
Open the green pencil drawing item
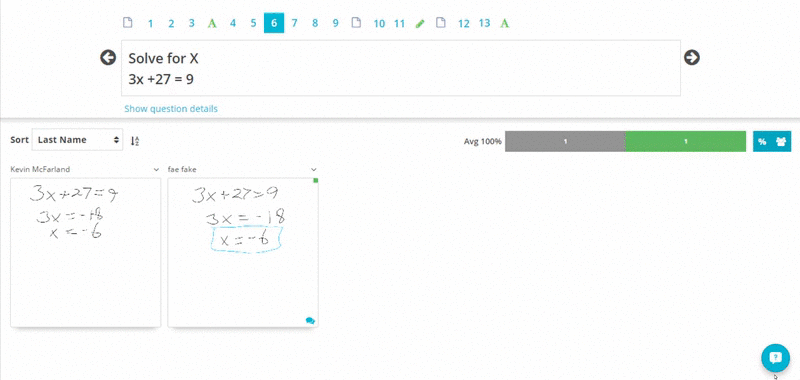[420, 23]
